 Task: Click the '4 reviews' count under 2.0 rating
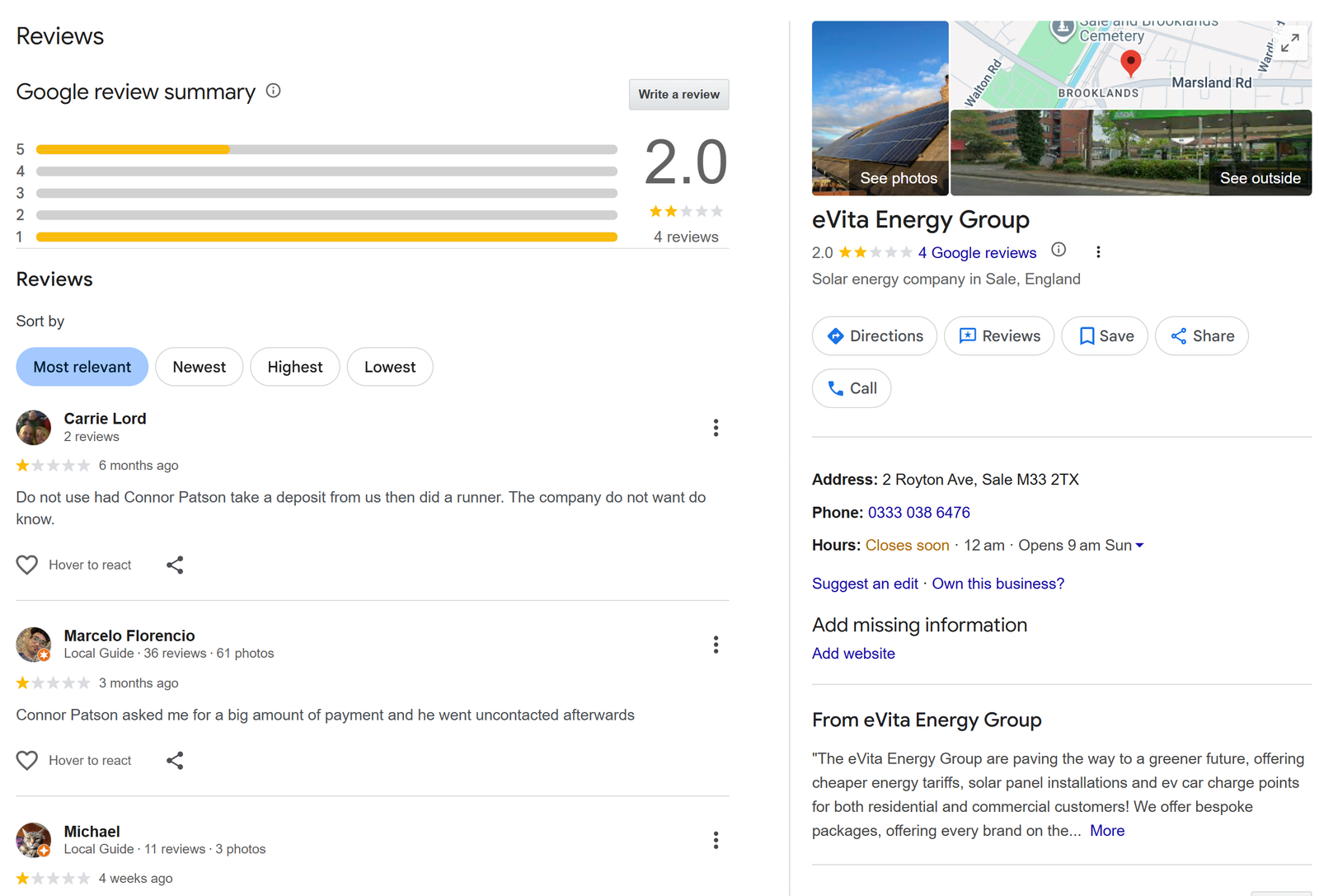coord(686,237)
